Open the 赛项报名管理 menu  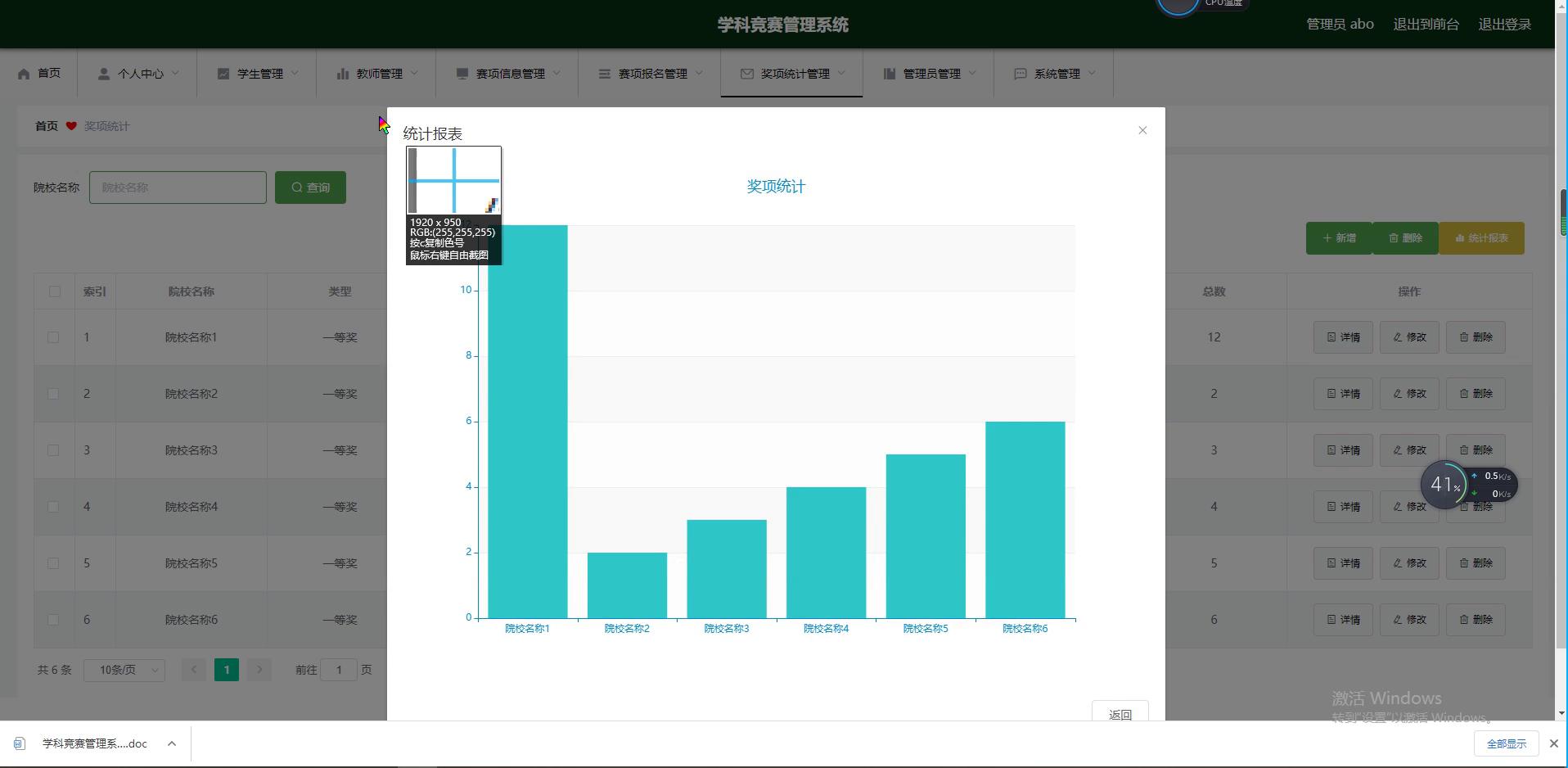(651, 74)
